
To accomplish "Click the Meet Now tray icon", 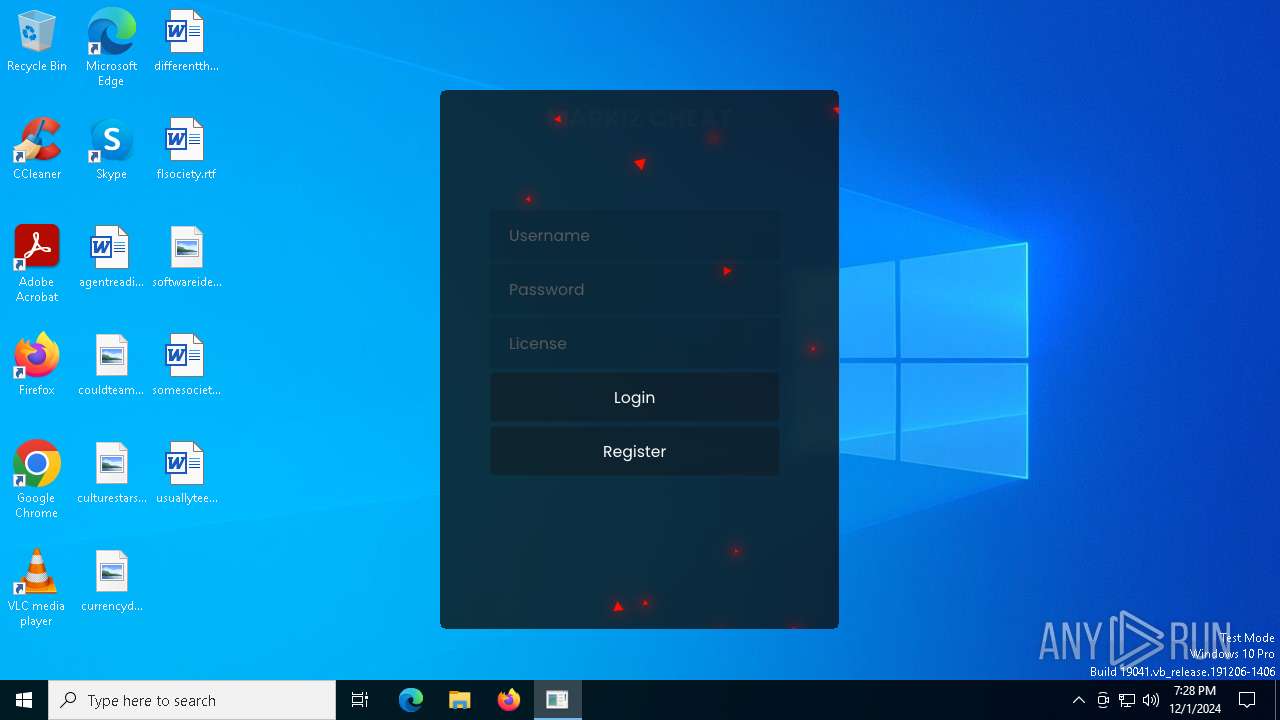I will (1103, 700).
